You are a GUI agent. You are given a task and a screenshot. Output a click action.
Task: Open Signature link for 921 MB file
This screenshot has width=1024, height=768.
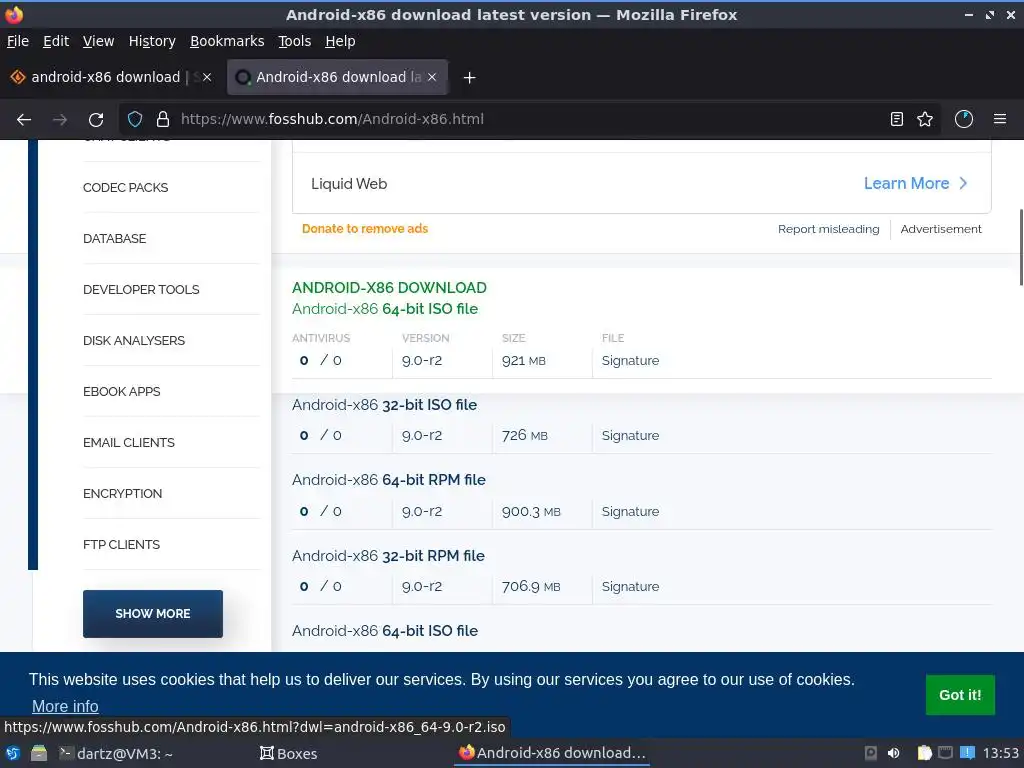pos(630,360)
